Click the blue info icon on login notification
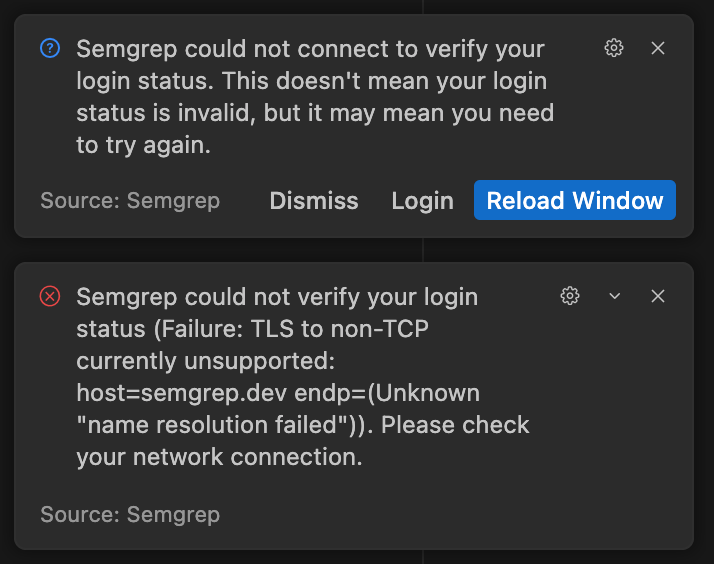714x564 pixels. (49, 48)
